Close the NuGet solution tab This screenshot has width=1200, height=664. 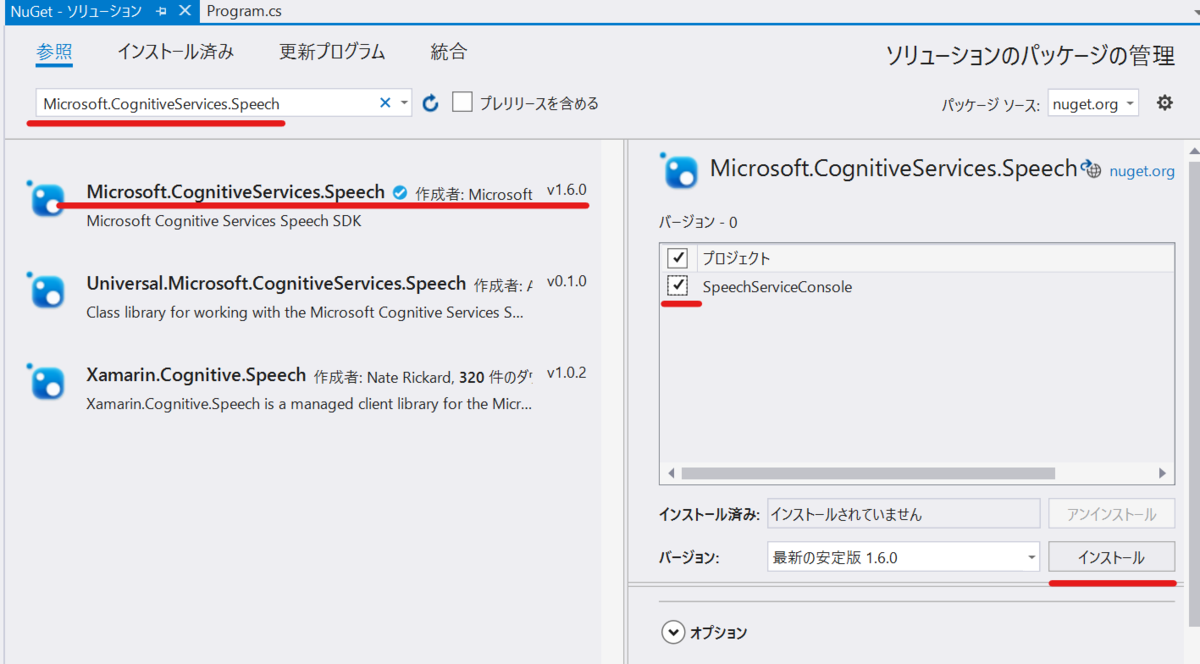click(x=183, y=11)
